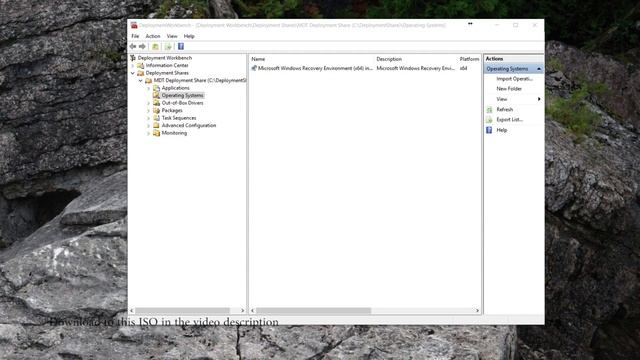Expand the Information Center node
This screenshot has width=640, height=360.
133,65
